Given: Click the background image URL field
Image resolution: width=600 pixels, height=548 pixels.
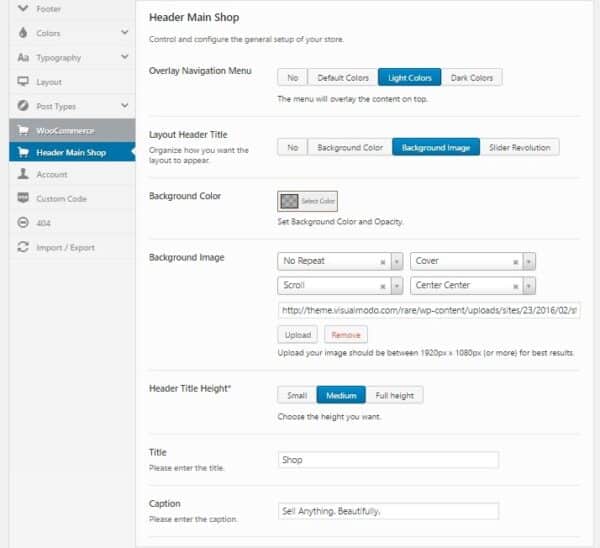Looking at the screenshot, I should [429, 310].
